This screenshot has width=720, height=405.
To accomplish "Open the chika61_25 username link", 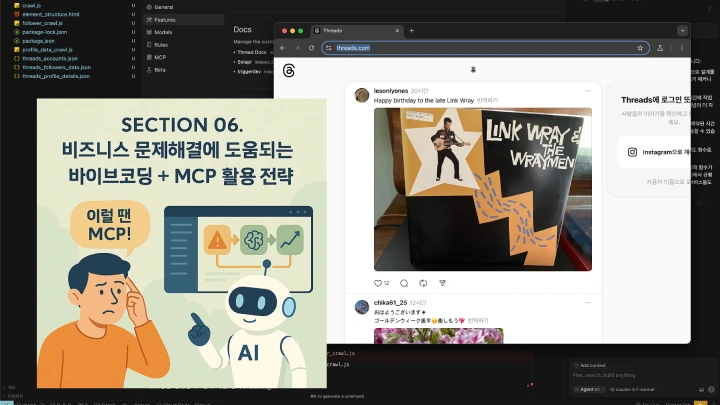I will (390, 303).
